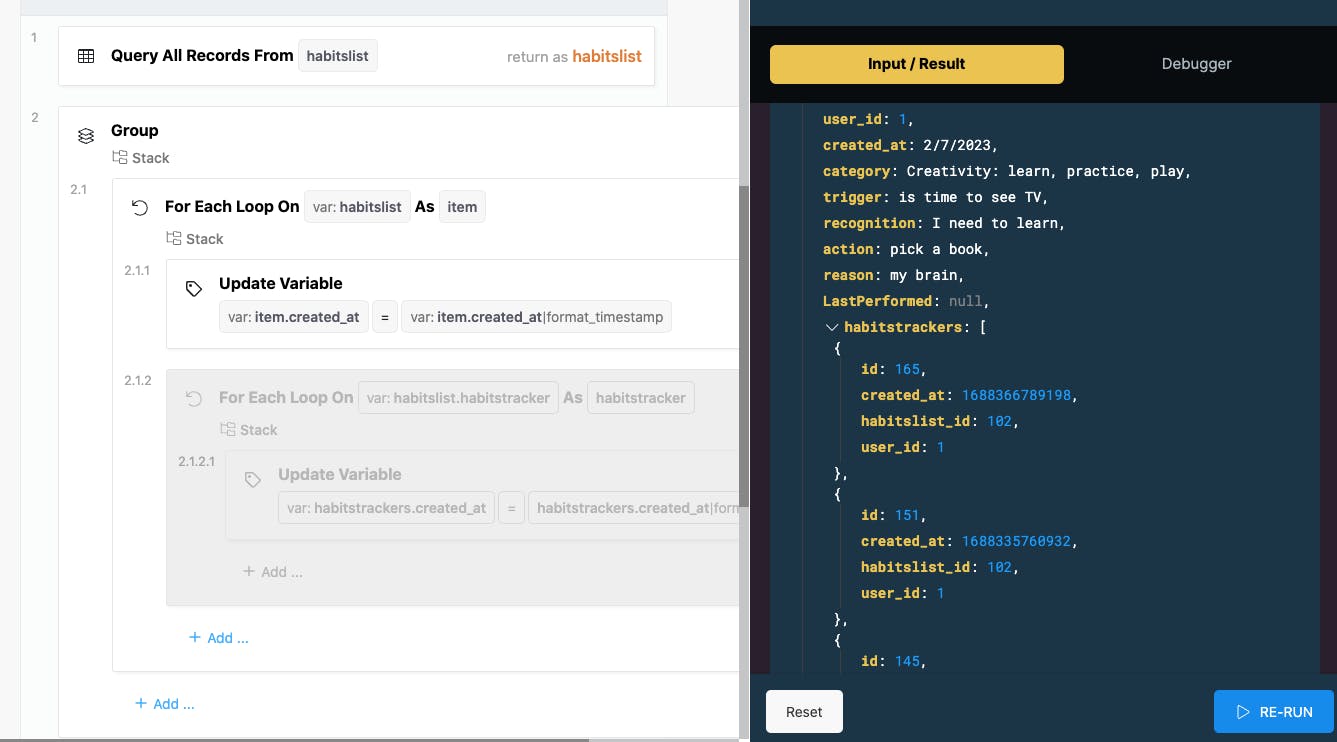Switch to the Debugger tab
The width and height of the screenshot is (1337, 742).
click(1196, 64)
